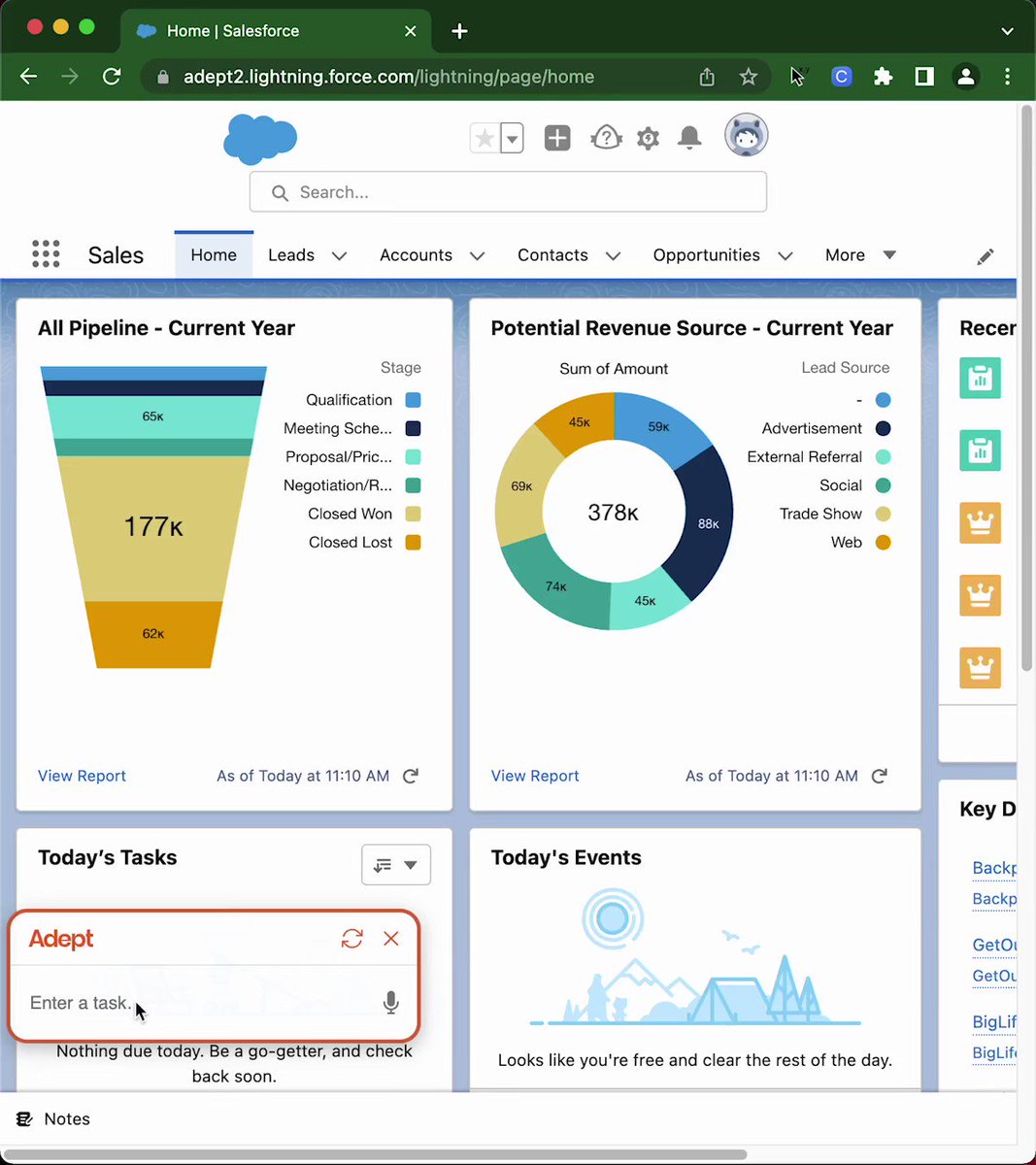Viewport: 1036px width, 1165px height.
Task: Click the Advertisement legend swatch
Action: [x=883, y=428]
